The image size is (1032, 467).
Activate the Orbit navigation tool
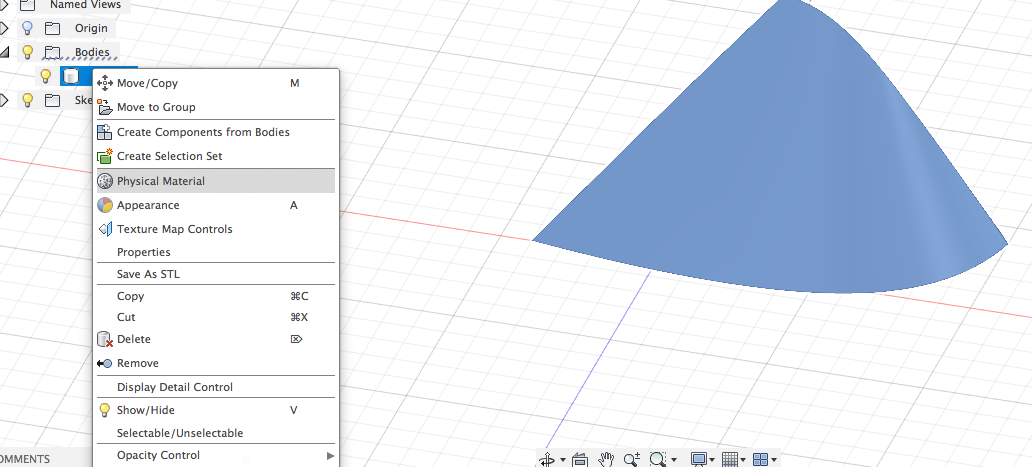(547, 460)
